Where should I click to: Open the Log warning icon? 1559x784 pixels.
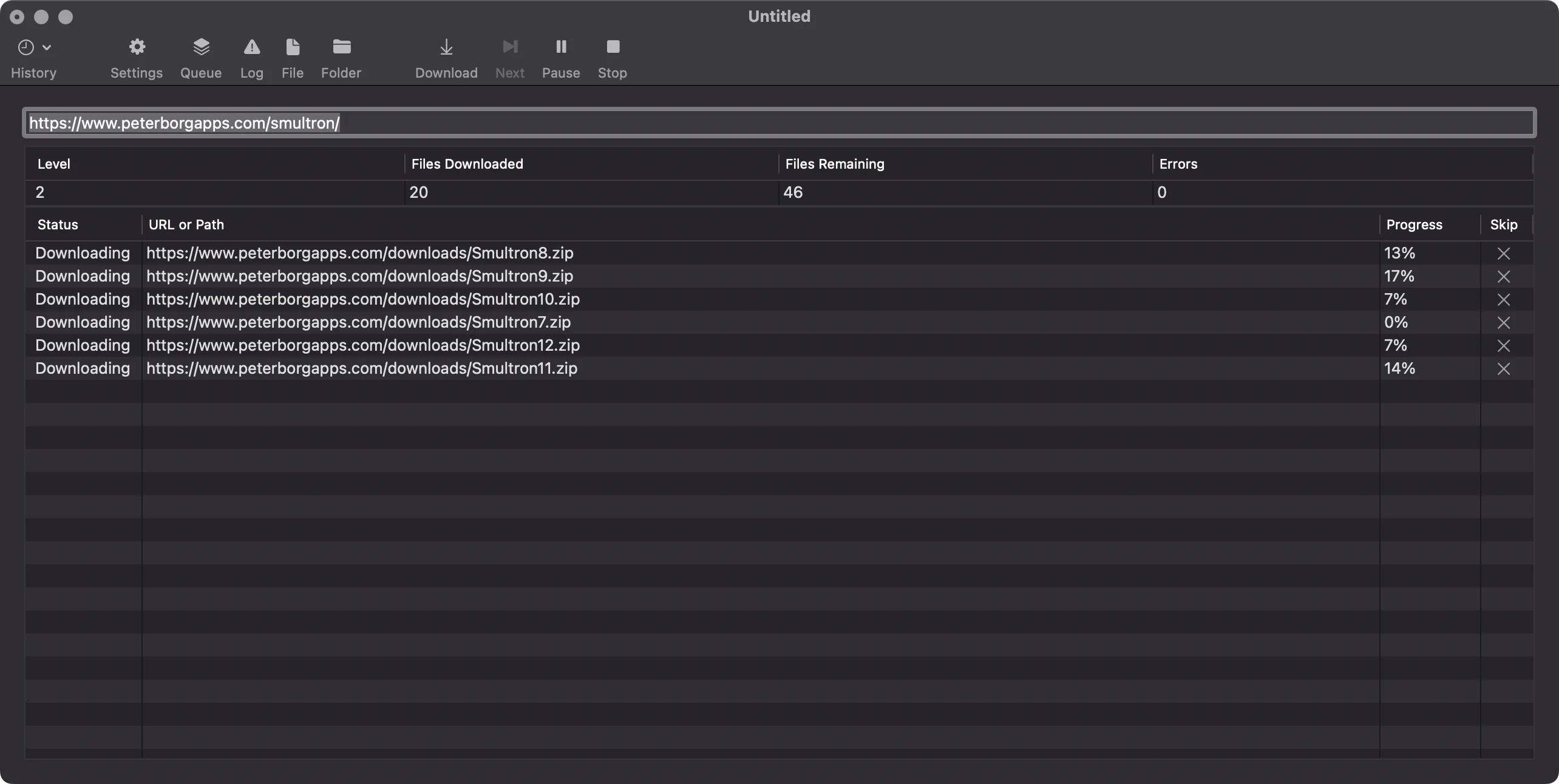pyautogui.click(x=252, y=47)
